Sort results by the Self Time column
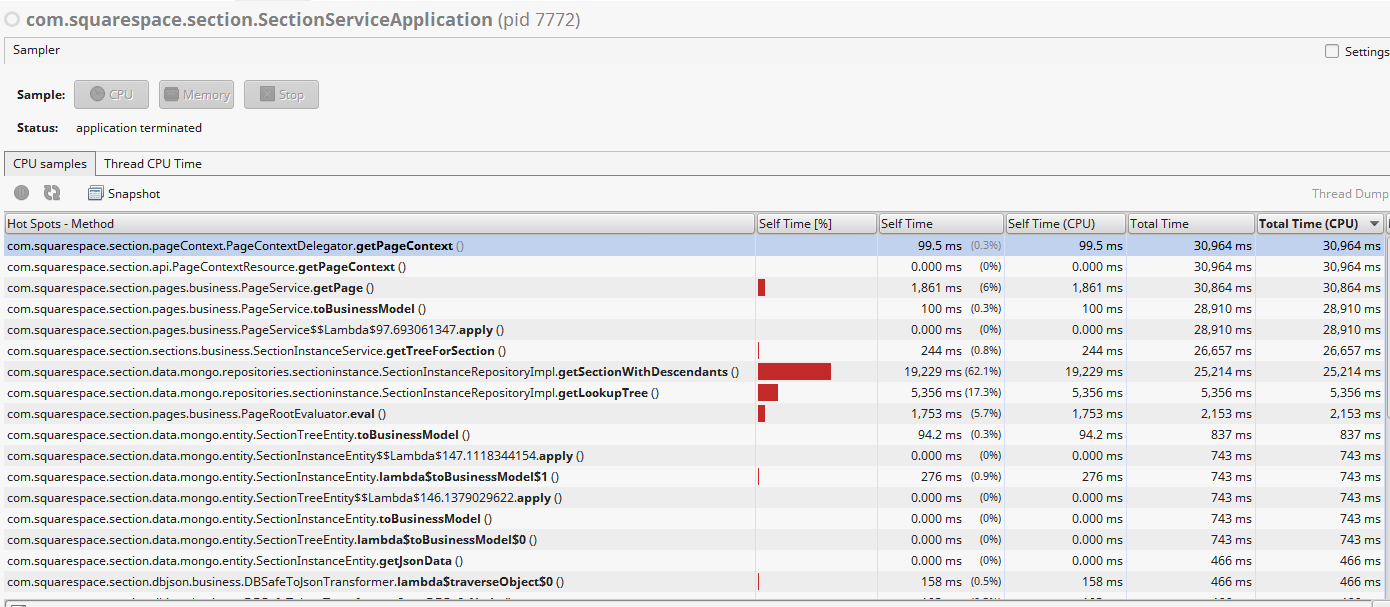Viewport: 1390px width, 607px height. tap(940, 222)
